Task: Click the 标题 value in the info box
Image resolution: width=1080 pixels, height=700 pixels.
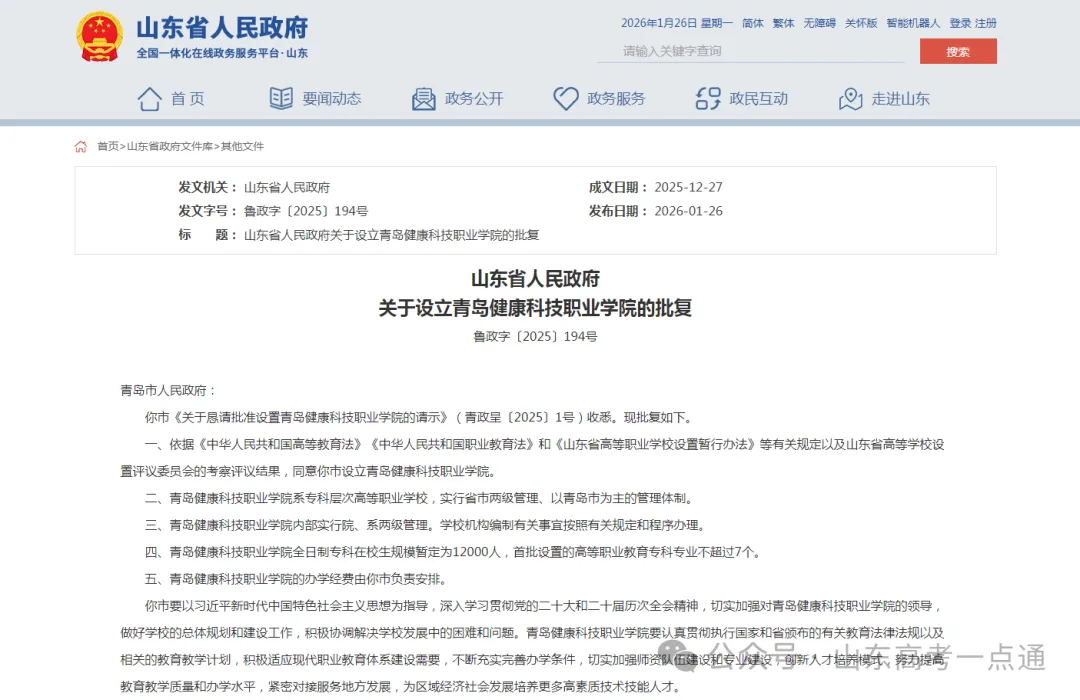Action: click(x=391, y=235)
